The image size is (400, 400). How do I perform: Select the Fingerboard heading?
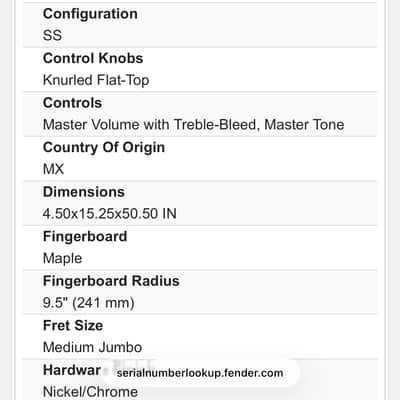coord(85,237)
